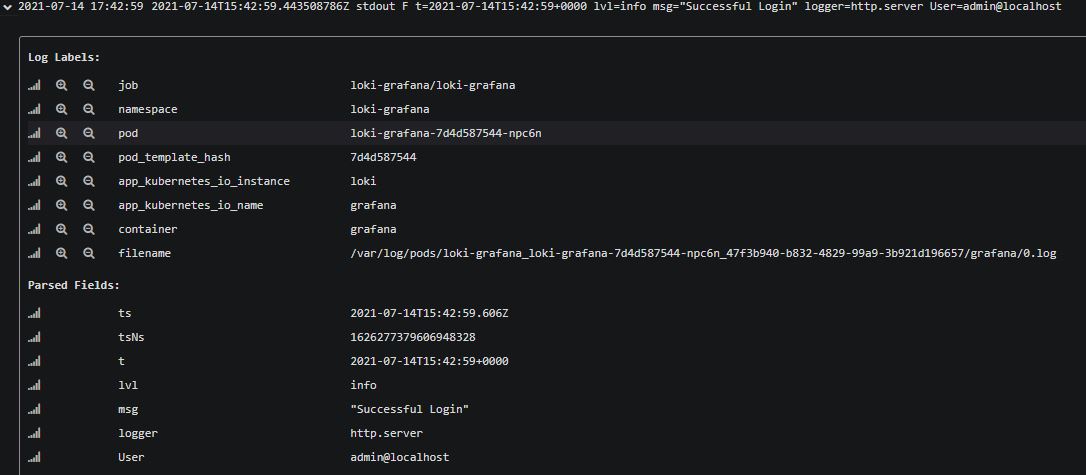Filter out pod_template_hash label value

88,158
